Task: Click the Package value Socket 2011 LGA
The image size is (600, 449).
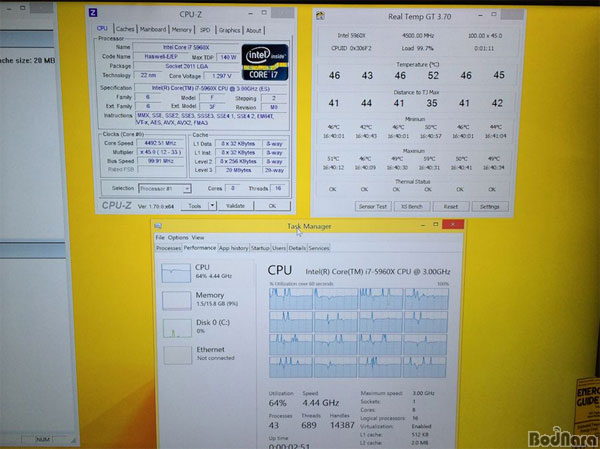Action: coord(186,66)
